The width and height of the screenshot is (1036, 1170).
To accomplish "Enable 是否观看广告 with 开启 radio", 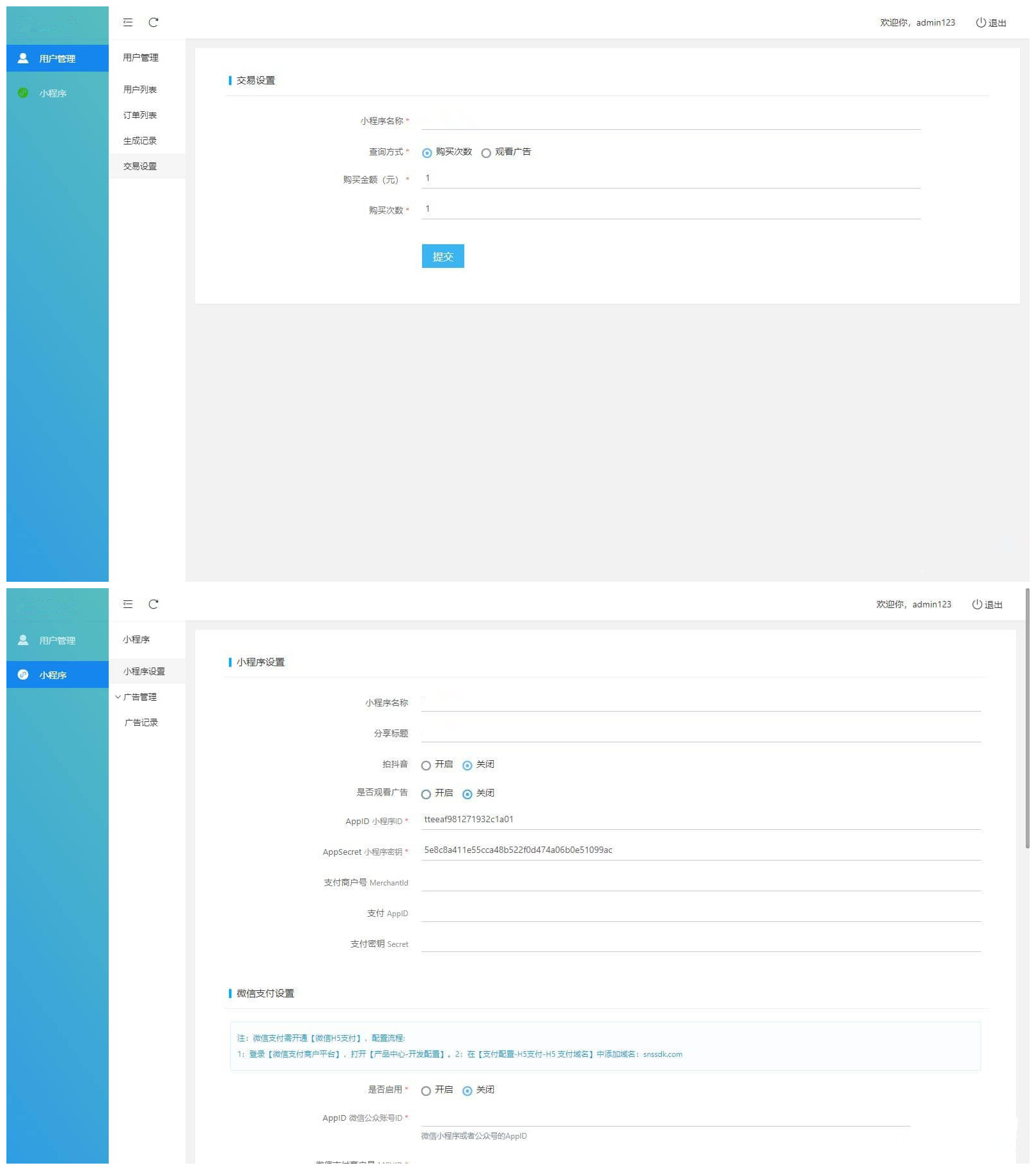I will point(426,794).
